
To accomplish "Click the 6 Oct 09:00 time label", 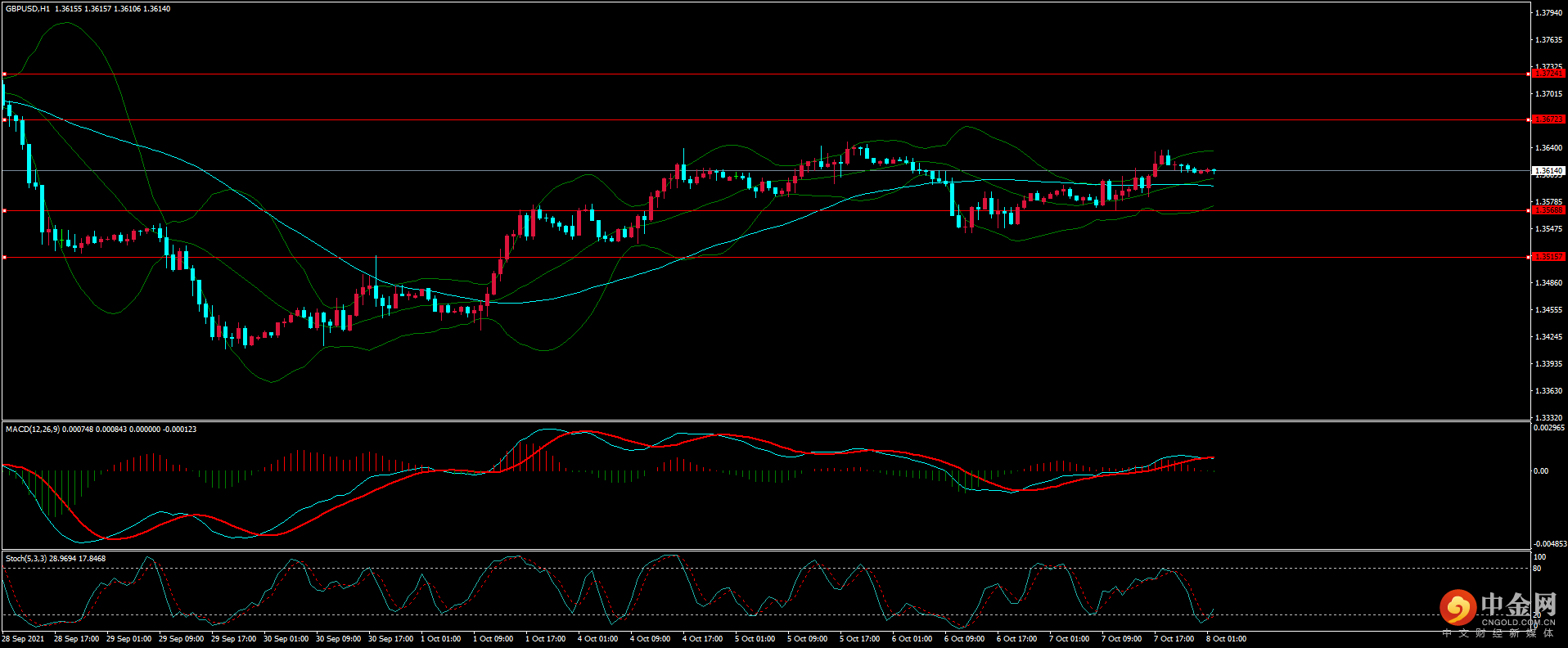I will tap(965, 639).
